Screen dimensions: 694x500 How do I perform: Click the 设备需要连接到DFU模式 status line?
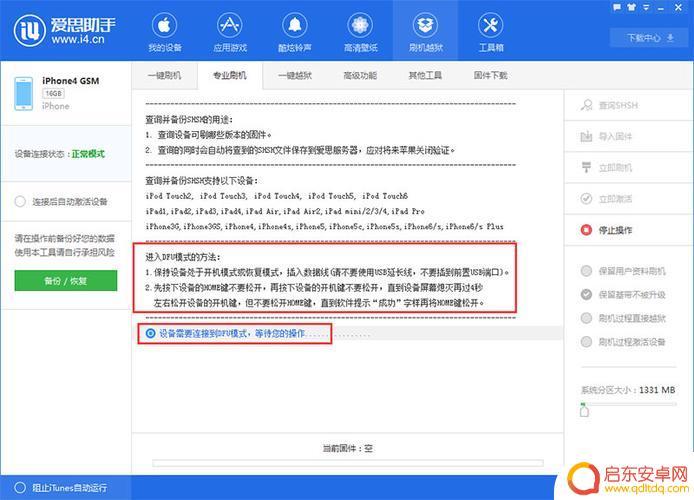point(232,333)
